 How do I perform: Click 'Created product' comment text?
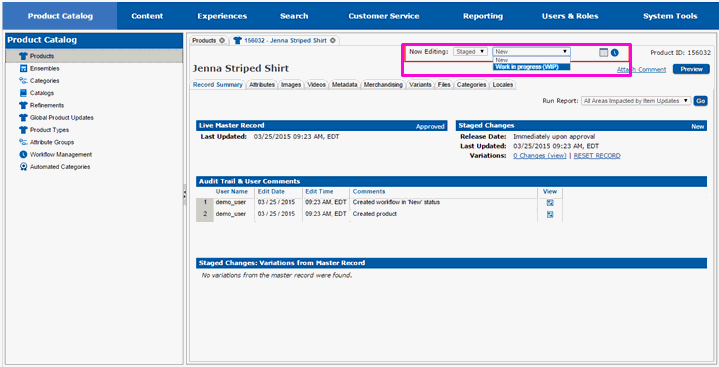(x=375, y=214)
